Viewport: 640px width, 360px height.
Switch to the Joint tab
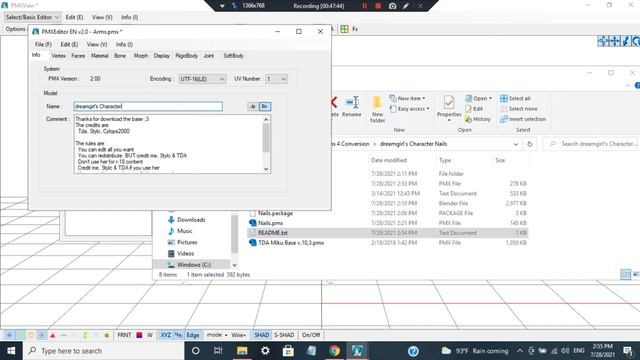(x=209, y=56)
